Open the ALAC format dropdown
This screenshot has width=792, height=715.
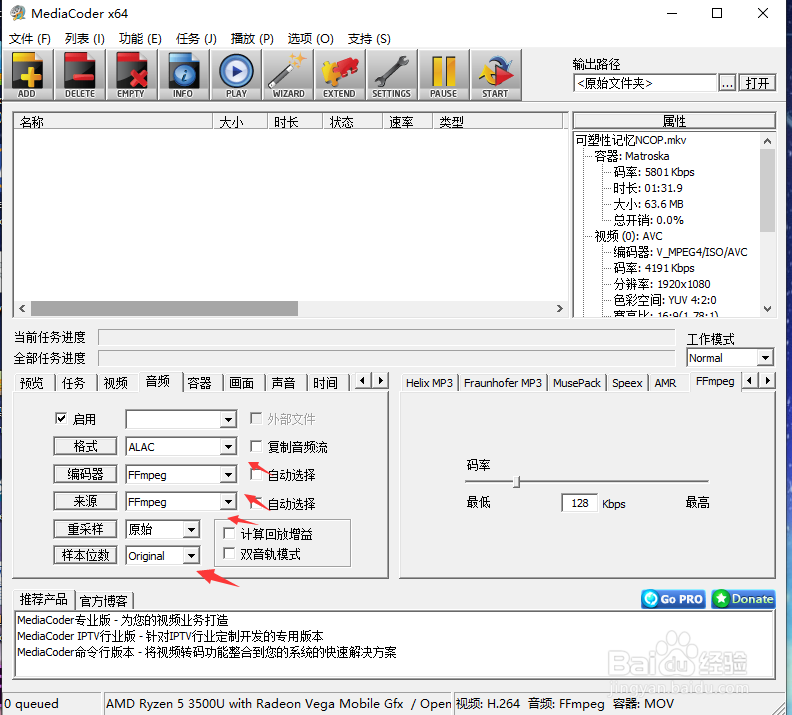coord(228,446)
